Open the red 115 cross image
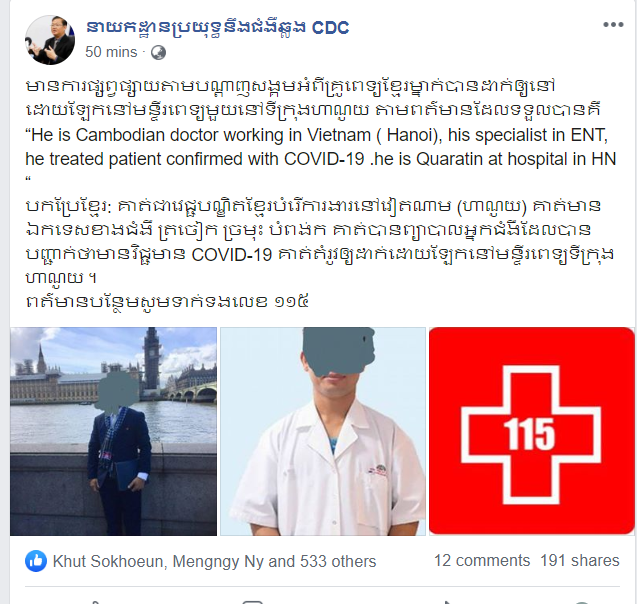 point(531,431)
